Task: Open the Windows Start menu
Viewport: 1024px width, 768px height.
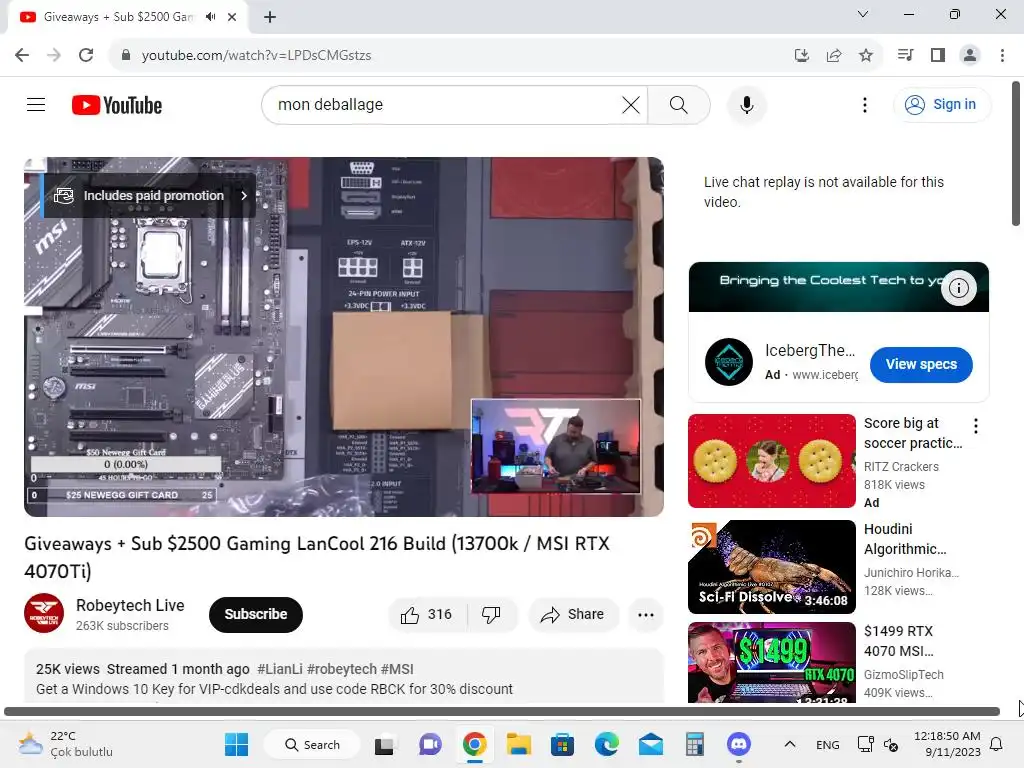Action: 236,744
